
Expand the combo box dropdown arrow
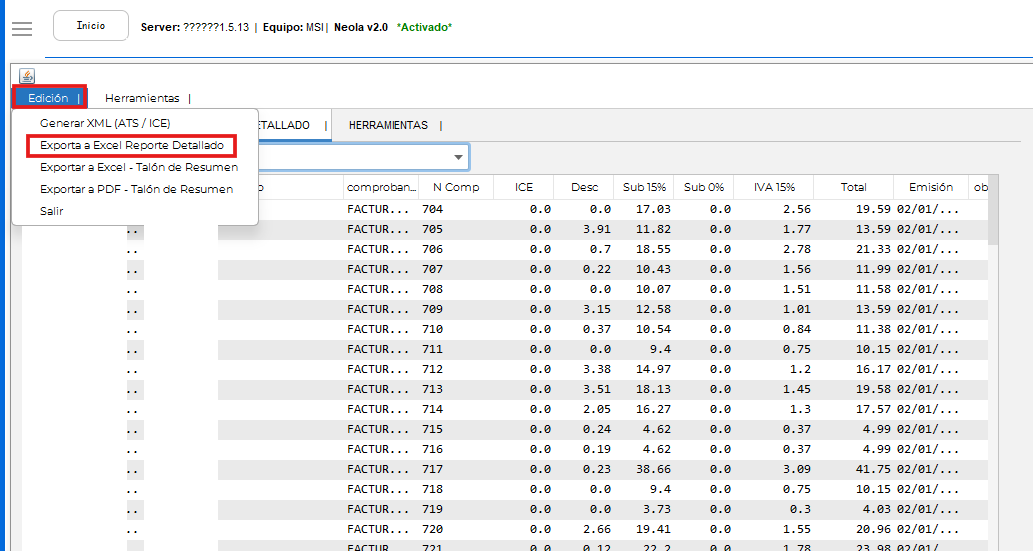tap(459, 158)
